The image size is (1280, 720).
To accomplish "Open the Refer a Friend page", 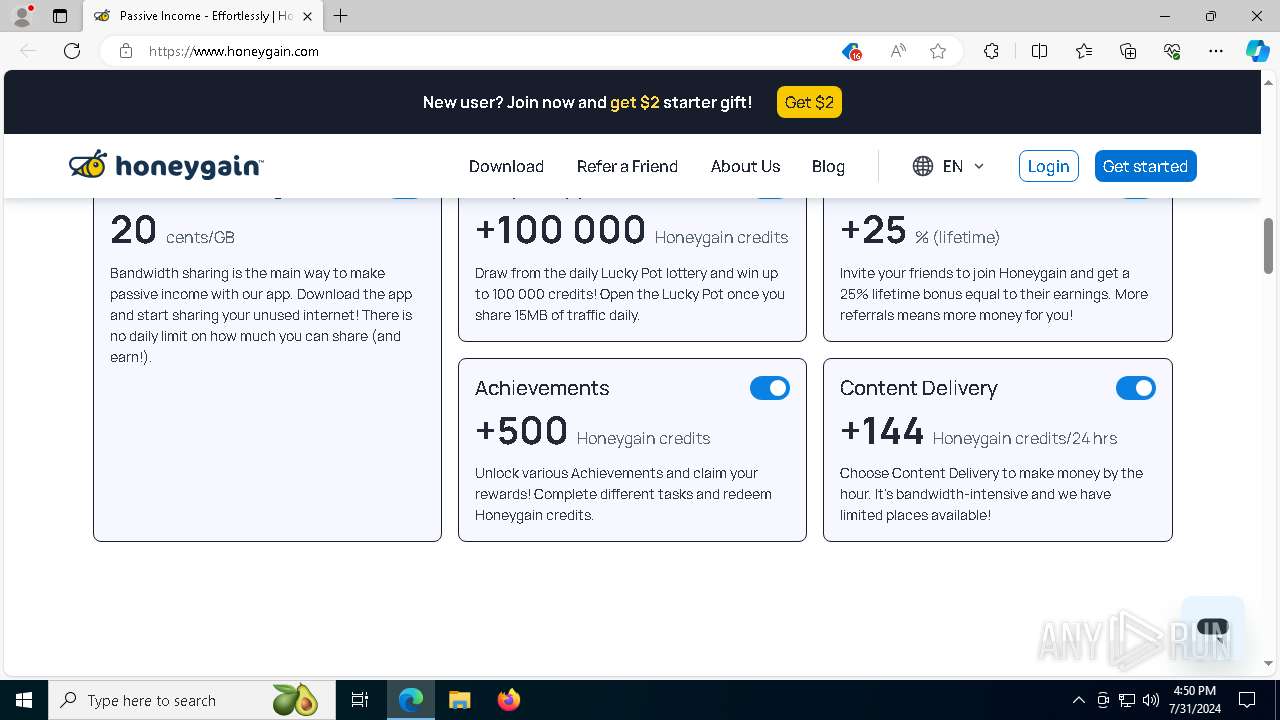I will [627, 166].
